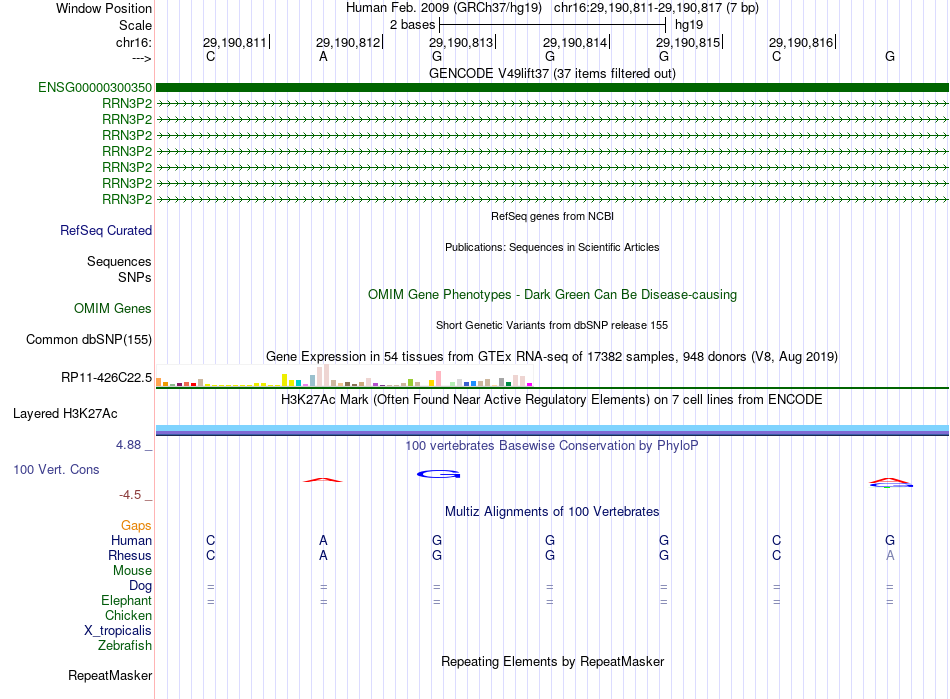Click the OMIM Genes track label
Viewport: 950px width, 699px height.
[x=113, y=308]
